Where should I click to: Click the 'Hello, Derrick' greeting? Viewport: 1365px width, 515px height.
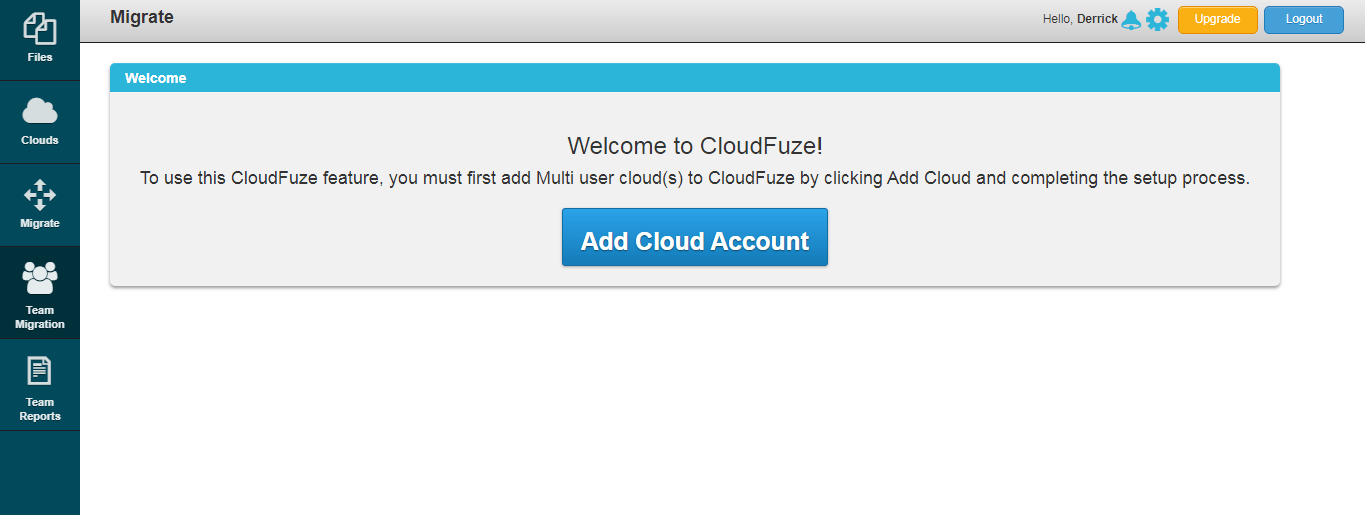[1080, 19]
